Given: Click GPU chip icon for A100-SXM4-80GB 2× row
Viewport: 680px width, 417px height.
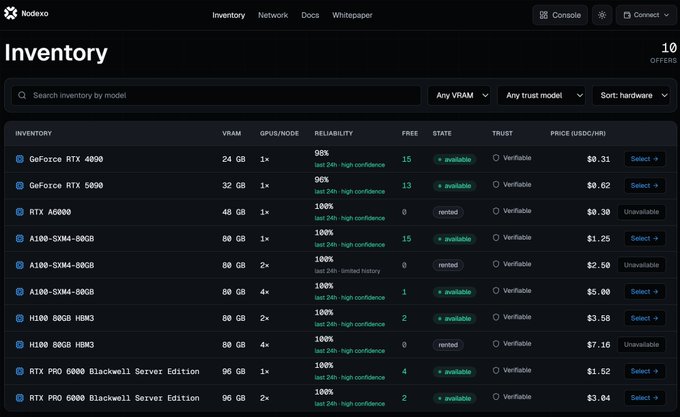Looking at the screenshot, I should [20, 265].
